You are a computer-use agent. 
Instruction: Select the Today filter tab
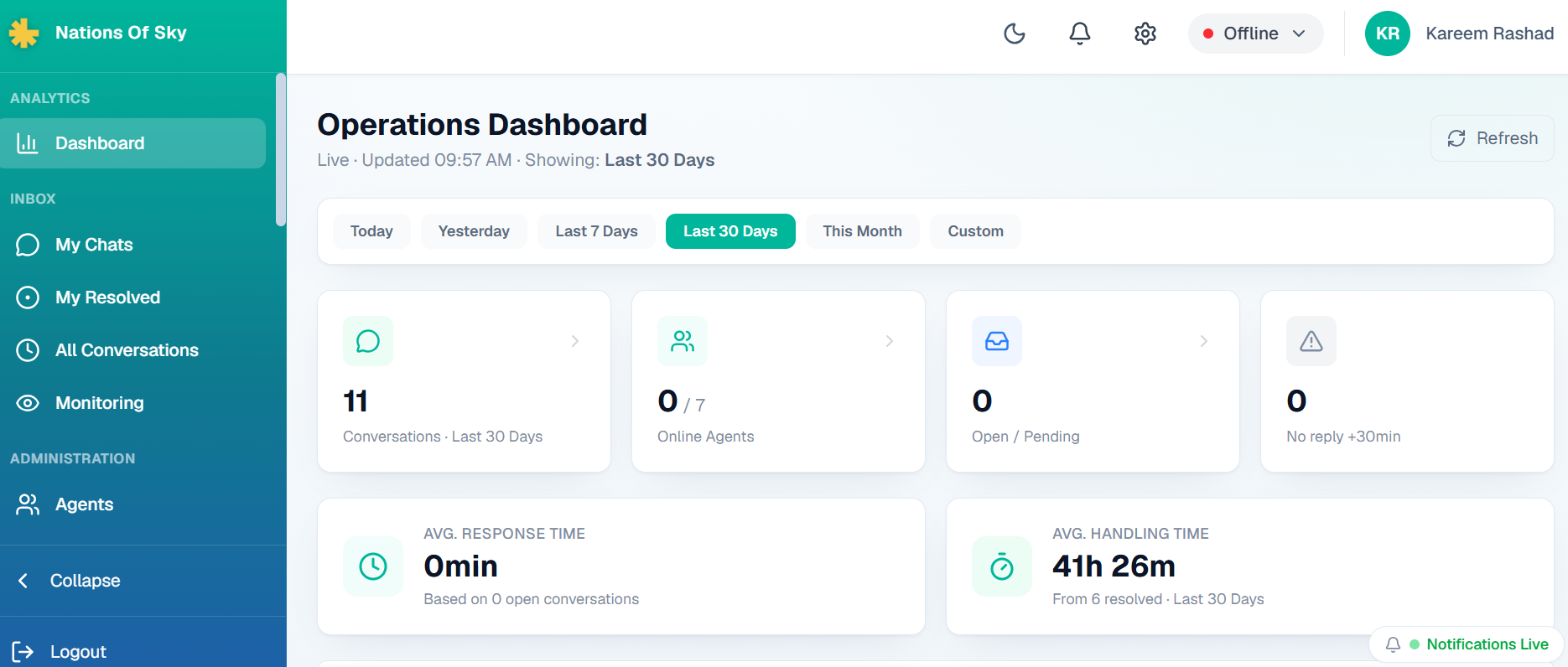click(371, 231)
